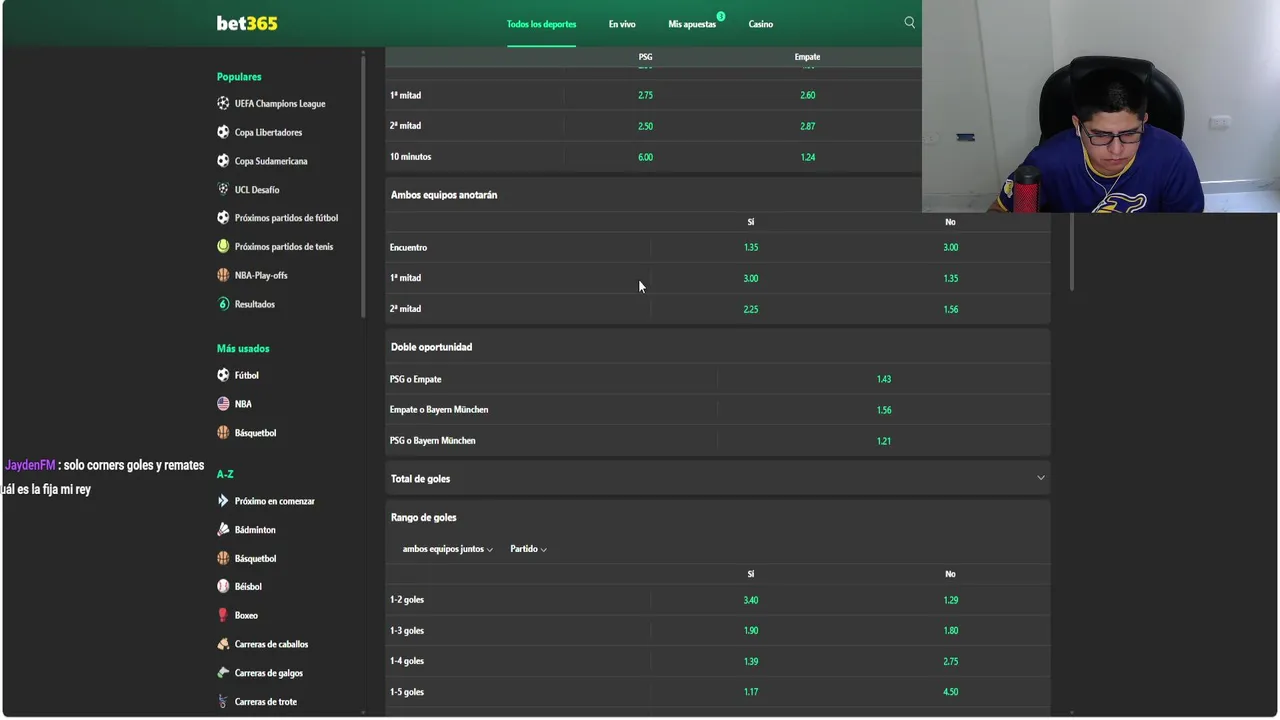Screen dimensions: 1280x720
Task: Select 1-2 goles Sí odds 3.40
Action: (751, 600)
